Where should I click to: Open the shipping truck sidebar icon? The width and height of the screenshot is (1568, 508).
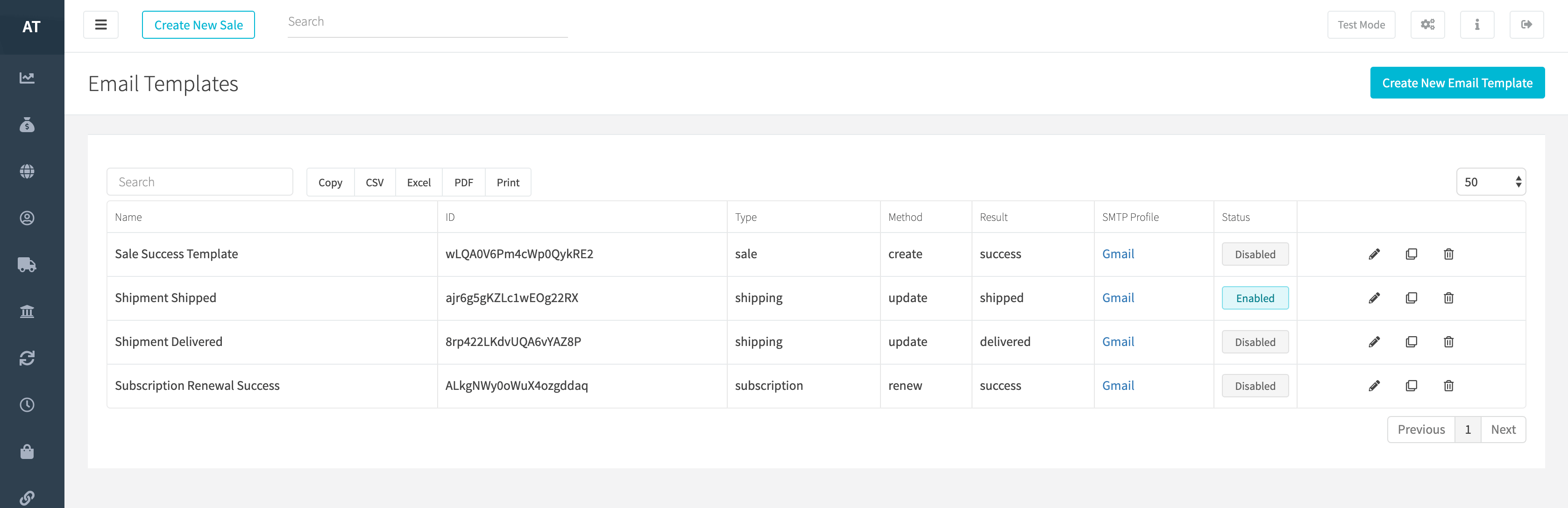[x=27, y=265]
